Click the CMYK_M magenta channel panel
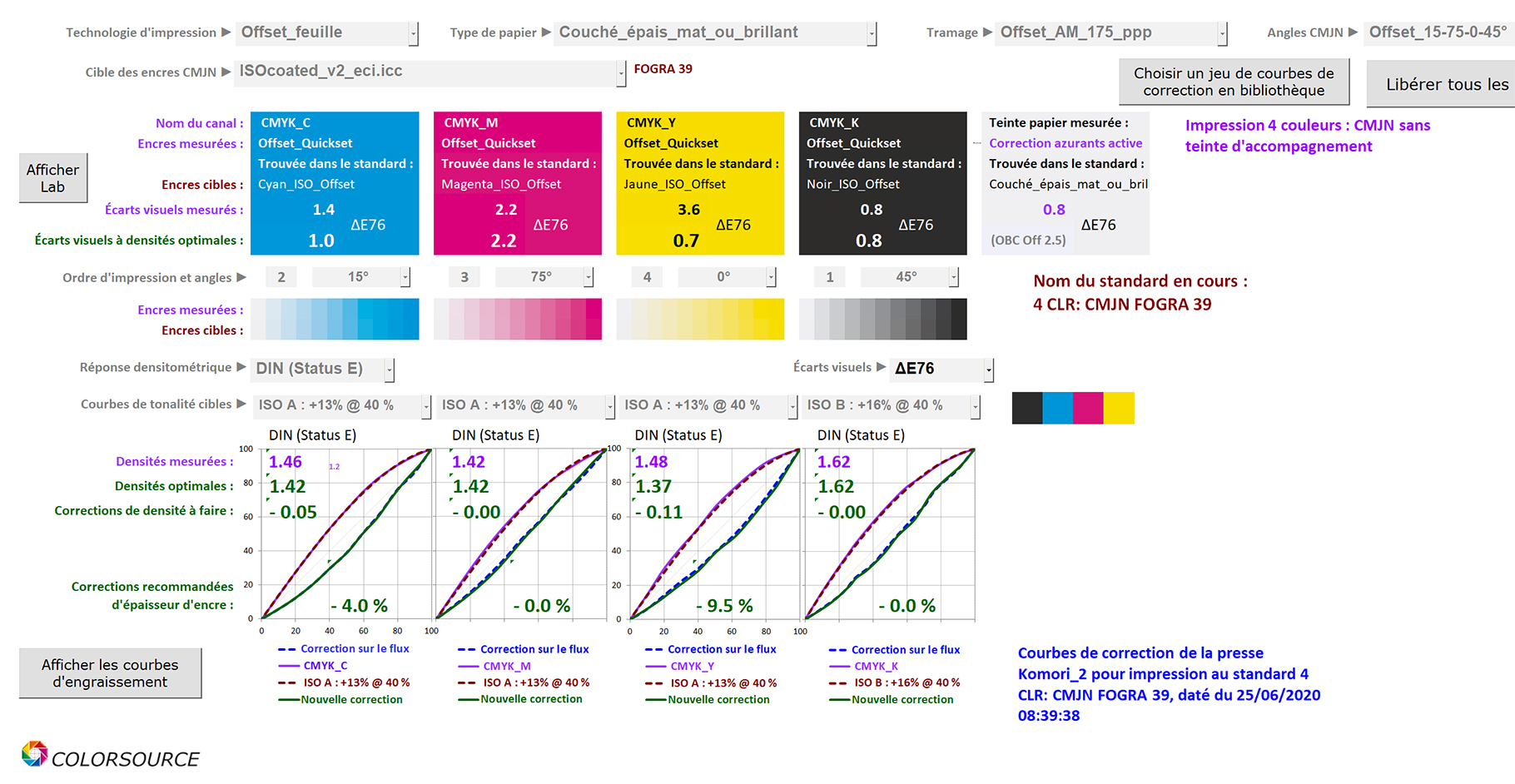1515x784 pixels. [x=518, y=183]
